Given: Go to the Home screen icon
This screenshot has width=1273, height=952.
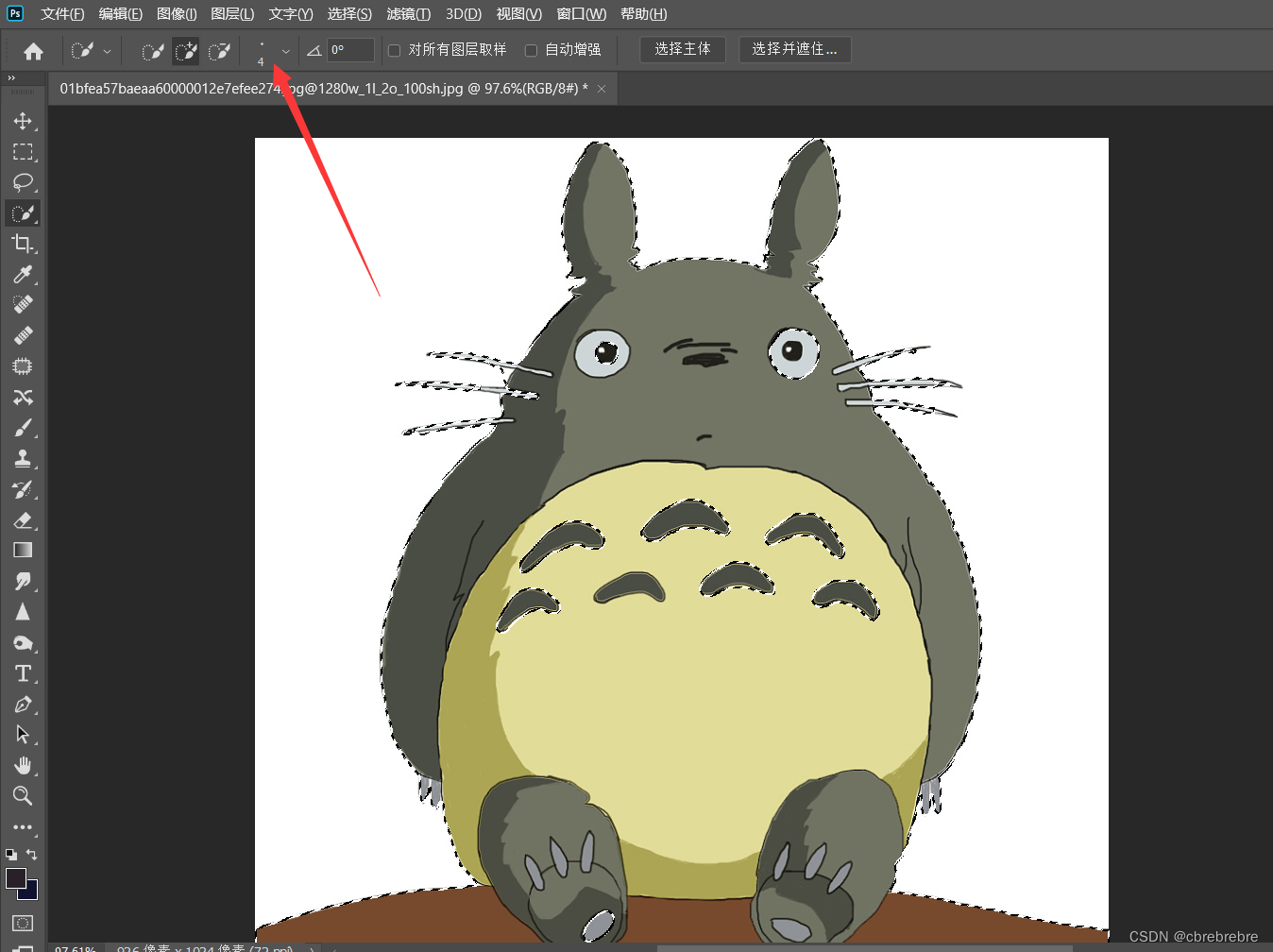Looking at the screenshot, I should point(33,51).
